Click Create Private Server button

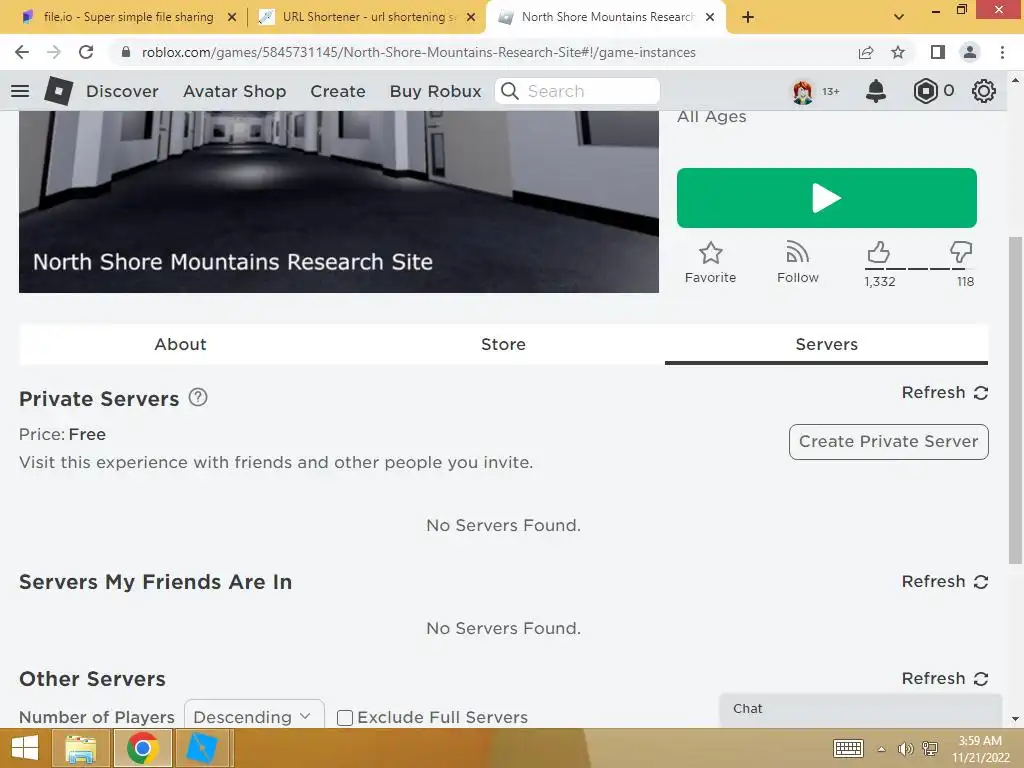tap(888, 442)
